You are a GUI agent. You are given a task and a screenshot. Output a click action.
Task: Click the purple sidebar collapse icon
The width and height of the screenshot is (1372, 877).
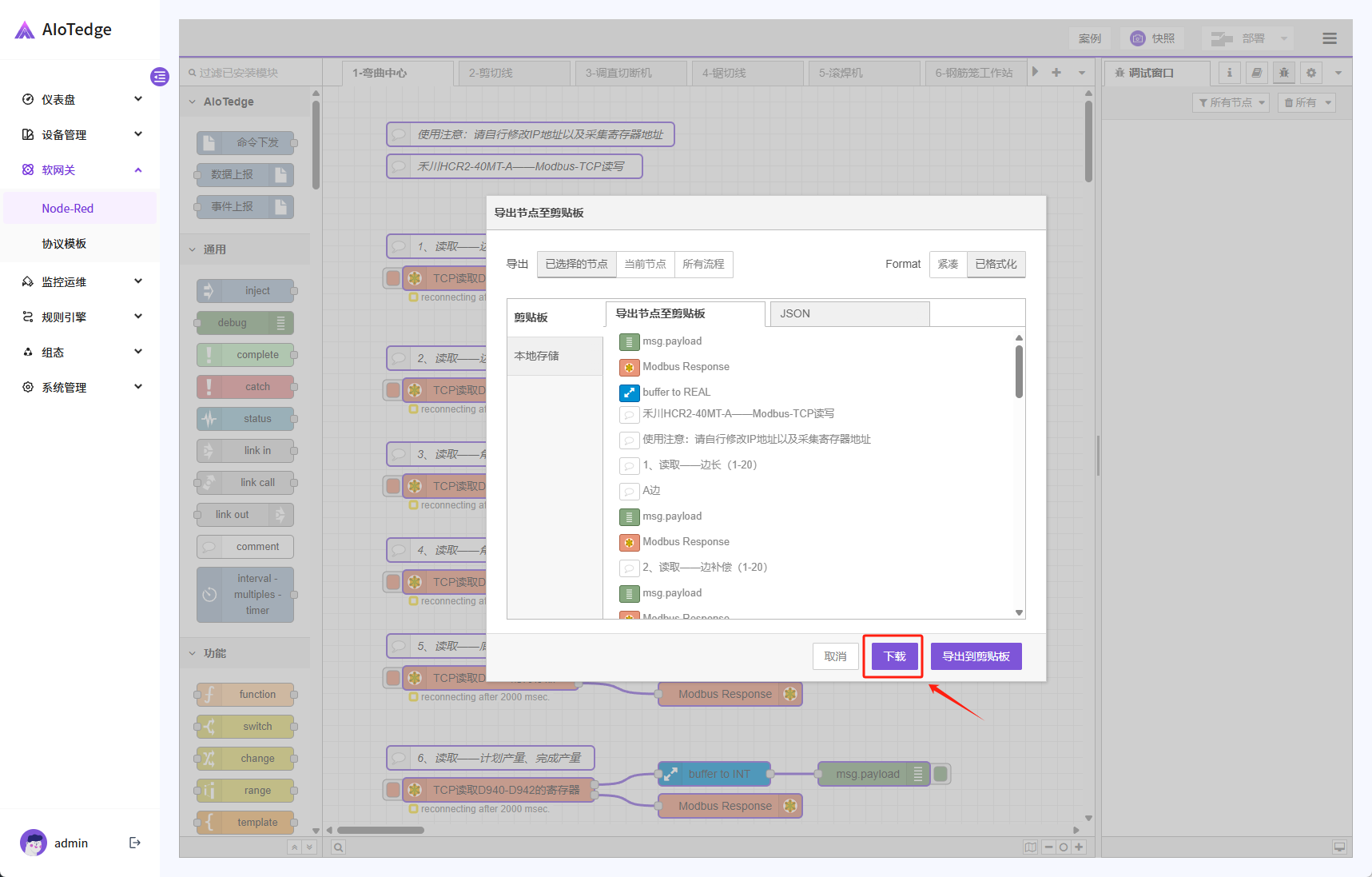tap(160, 77)
